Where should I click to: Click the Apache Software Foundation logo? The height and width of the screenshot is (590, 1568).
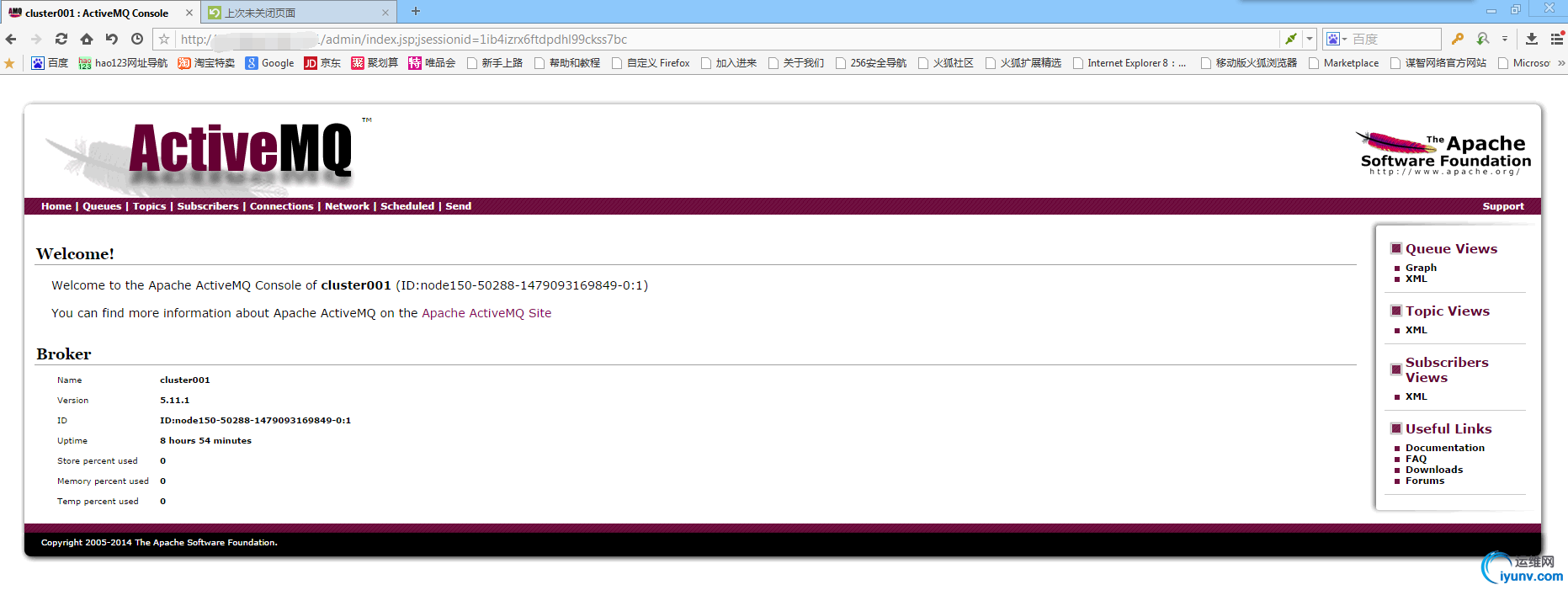click(x=1443, y=153)
